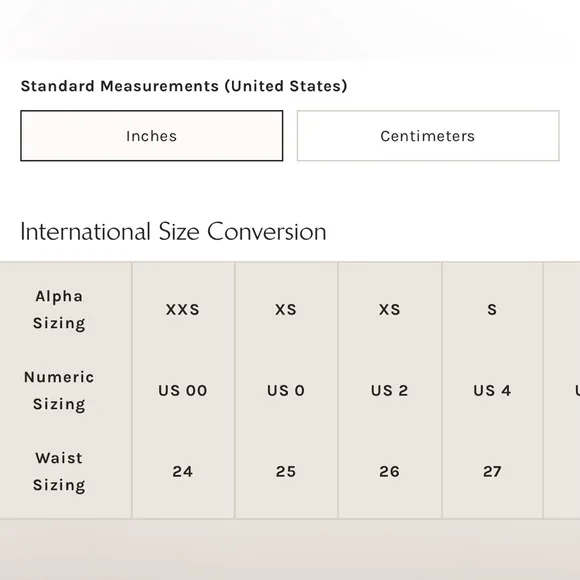Image resolution: width=580 pixels, height=580 pixels.
Task: Click the XXS alpha sizing cell
Action: click(x=183, y=310)
